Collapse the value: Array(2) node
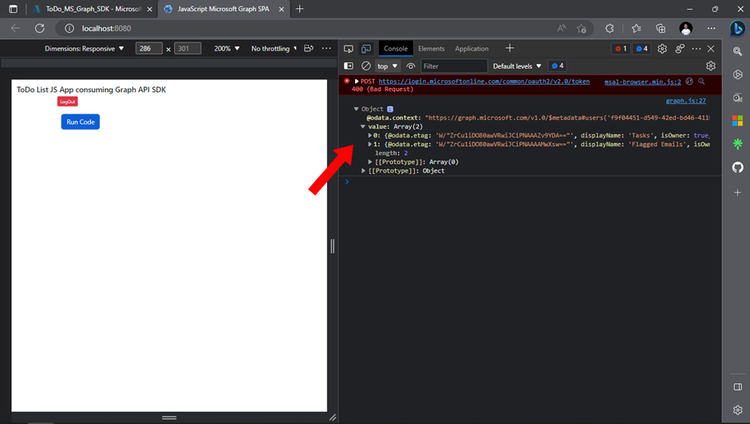The height and width of the screenshot is (424, 750). click(363, 127)
